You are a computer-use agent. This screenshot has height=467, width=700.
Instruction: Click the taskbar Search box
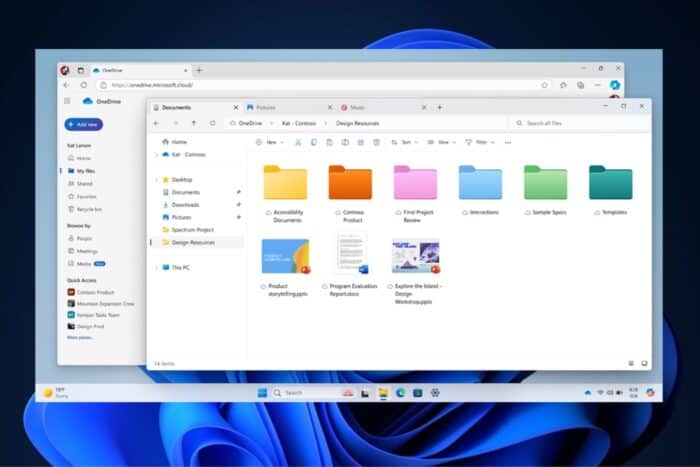(306, 393)
